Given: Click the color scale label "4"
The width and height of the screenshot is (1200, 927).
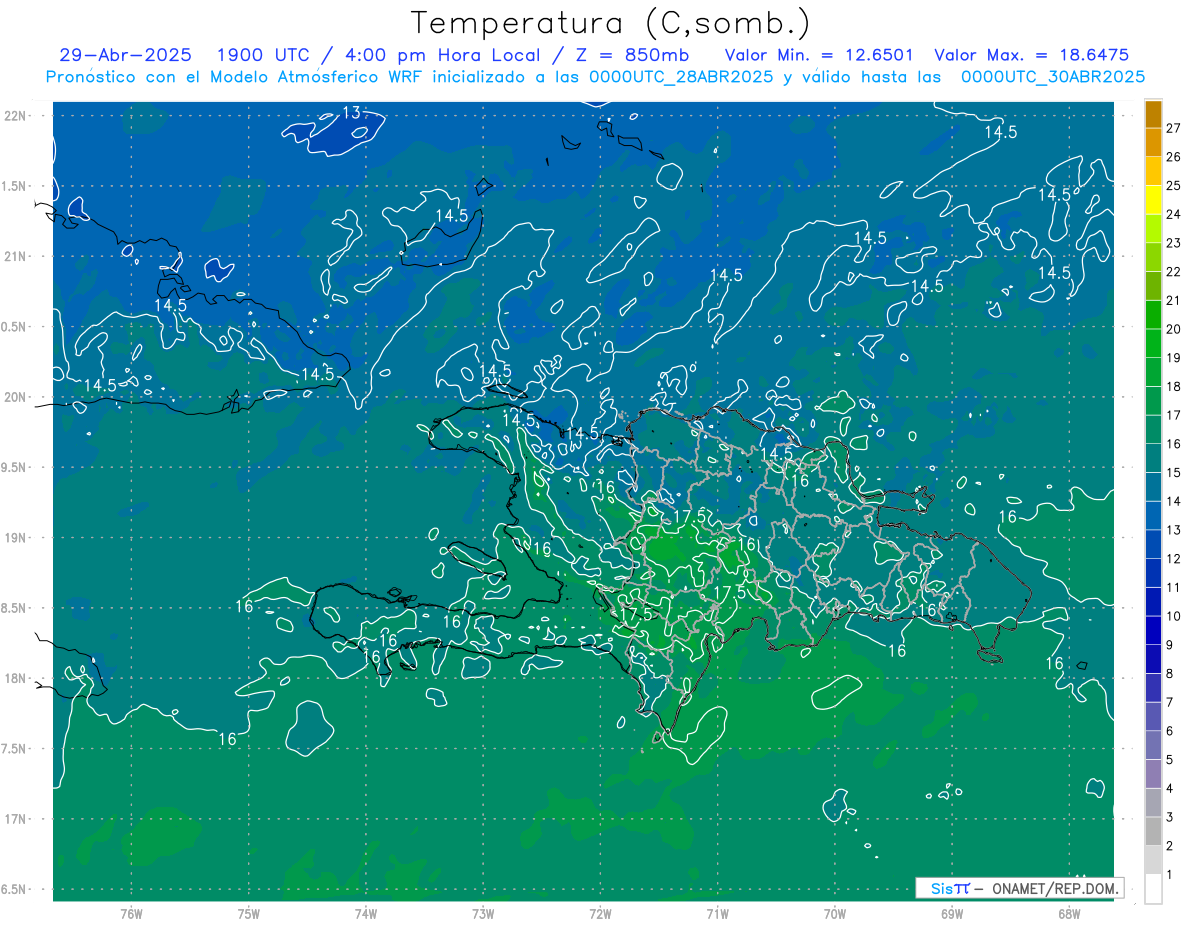Looking at the screenshot, I should (x=1170, y=789).
